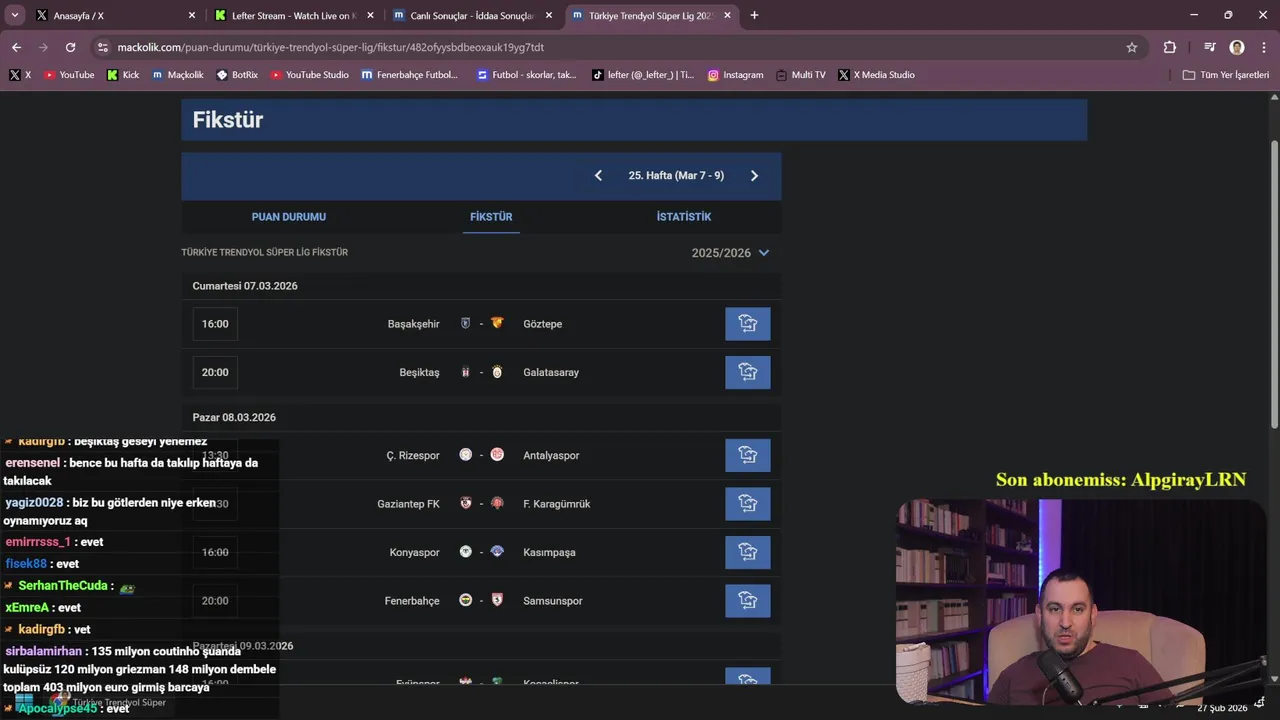The height and width of the screenshot is (720, 1280).
Task: Open the X Media Studio bookmark
Action: (x=876, y=75)
